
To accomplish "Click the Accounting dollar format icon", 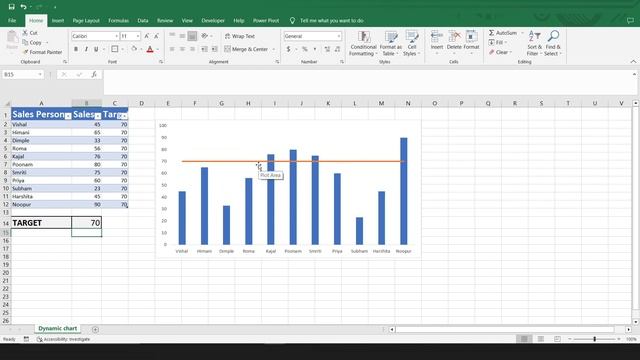I will point(289,49).
